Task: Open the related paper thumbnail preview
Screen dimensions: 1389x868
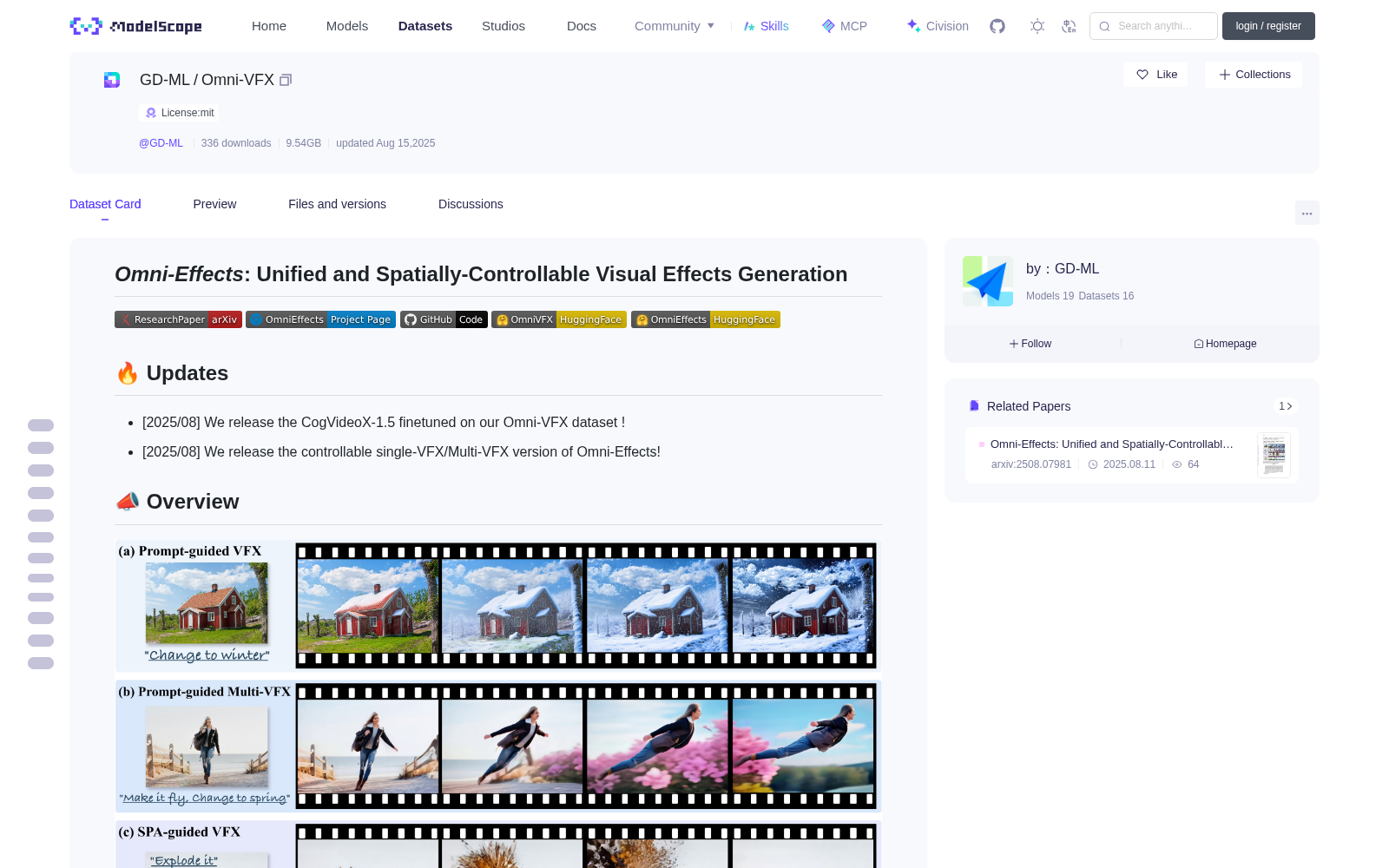Action: [x=1274, y=455]
